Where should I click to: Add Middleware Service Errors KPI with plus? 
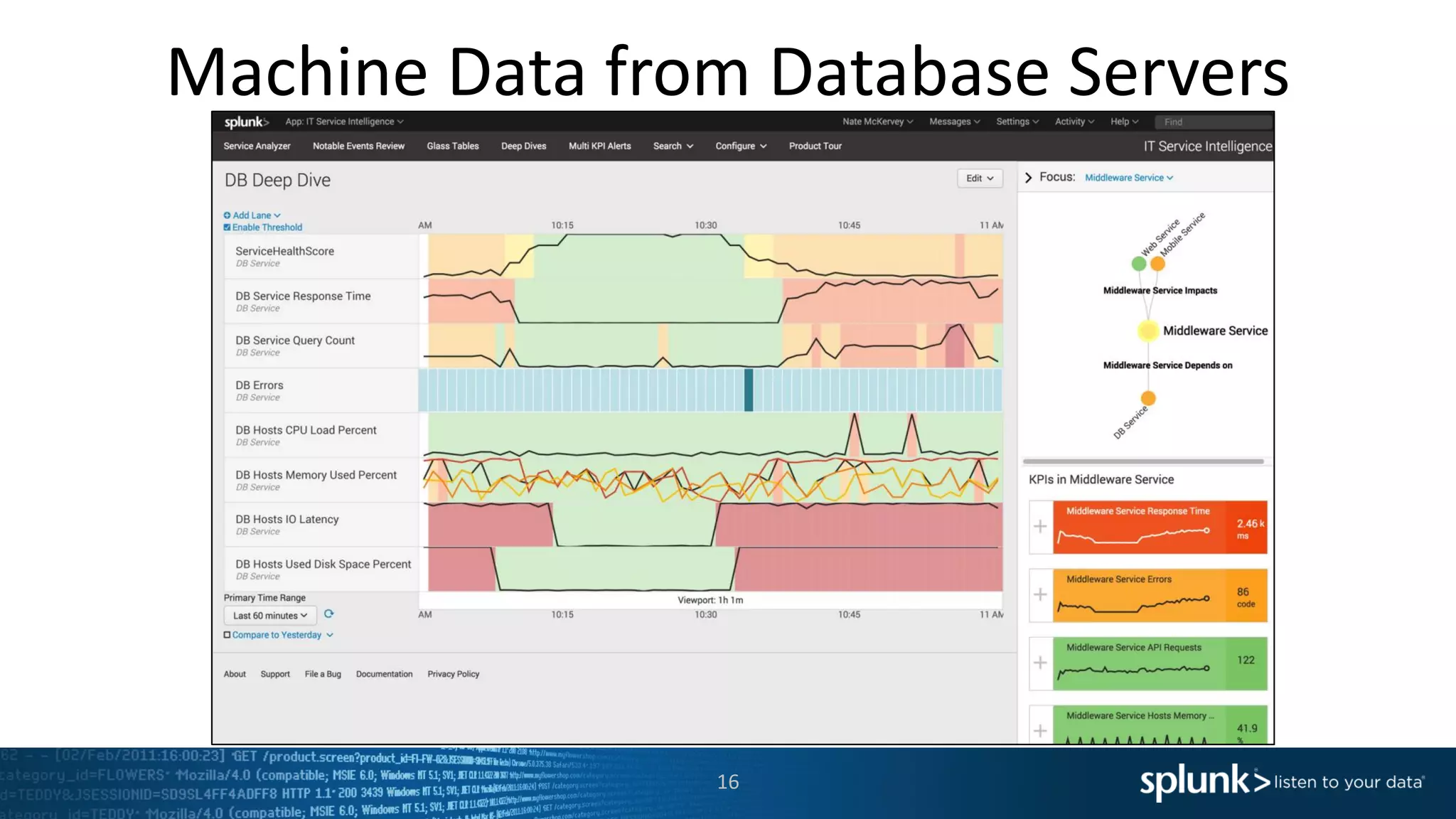[1040, 594]
